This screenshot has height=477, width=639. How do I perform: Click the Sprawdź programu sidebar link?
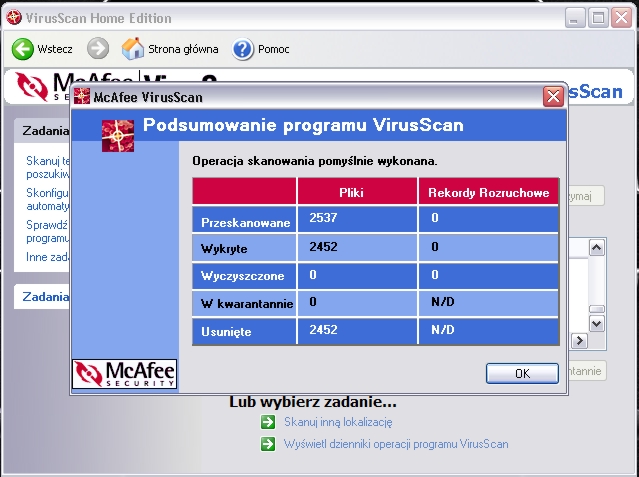point(48,231)
